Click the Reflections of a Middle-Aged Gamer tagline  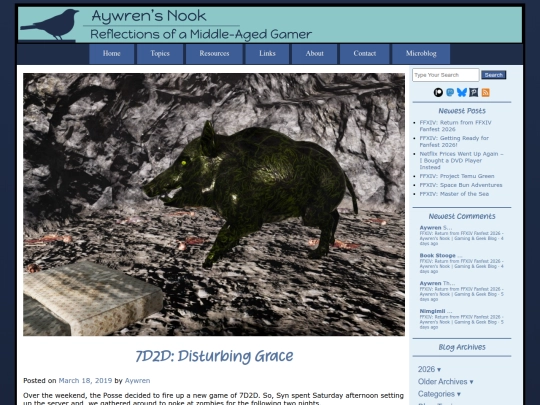coord(201,34)
